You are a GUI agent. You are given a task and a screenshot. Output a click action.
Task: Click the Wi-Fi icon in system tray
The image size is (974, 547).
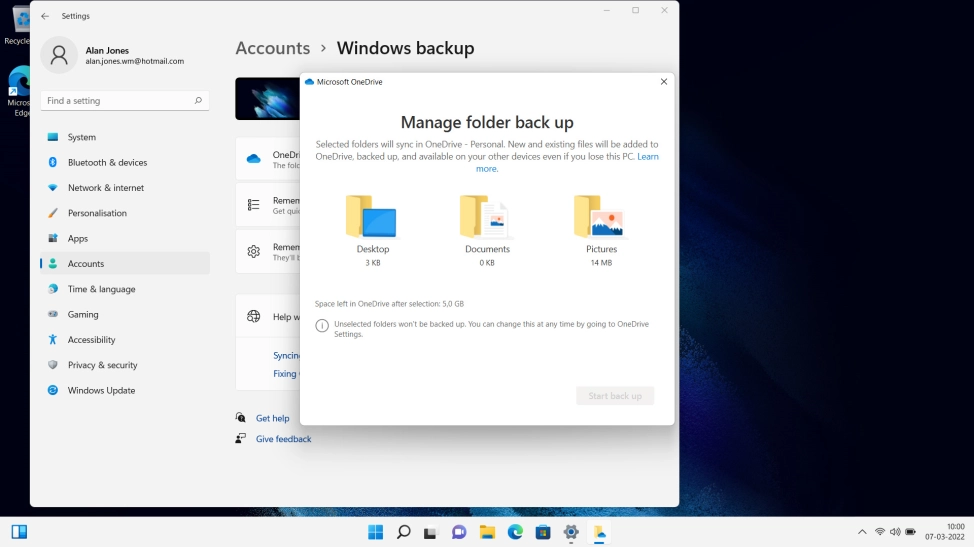[880, 532]
